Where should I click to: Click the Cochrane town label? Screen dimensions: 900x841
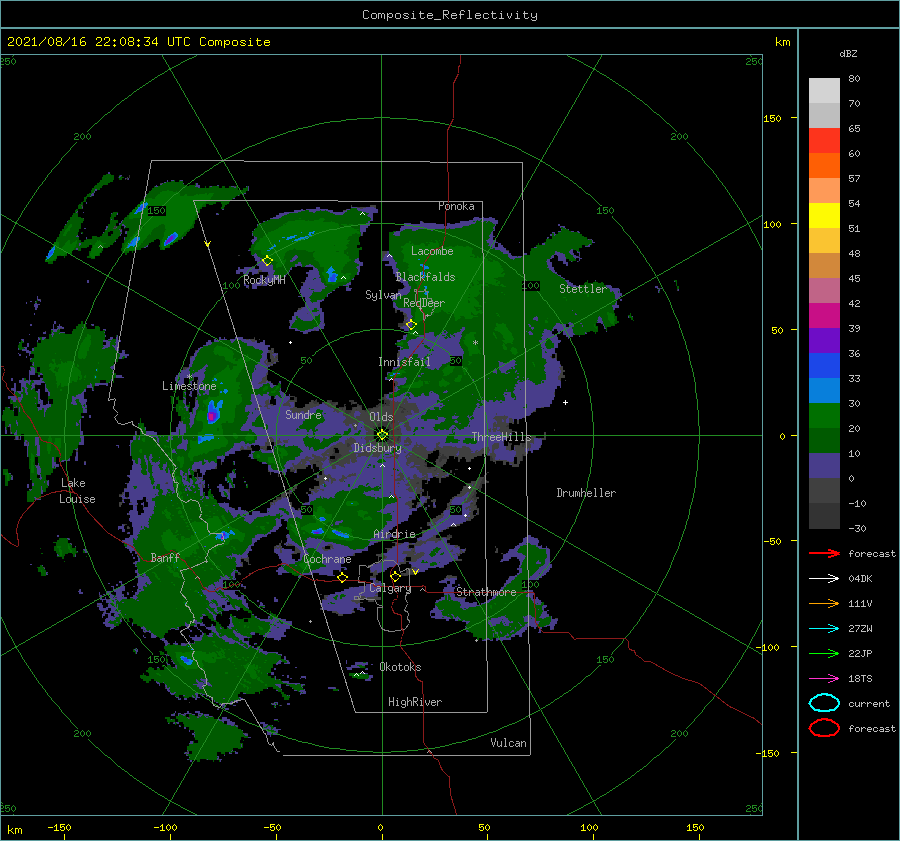(x=327, y=559)
